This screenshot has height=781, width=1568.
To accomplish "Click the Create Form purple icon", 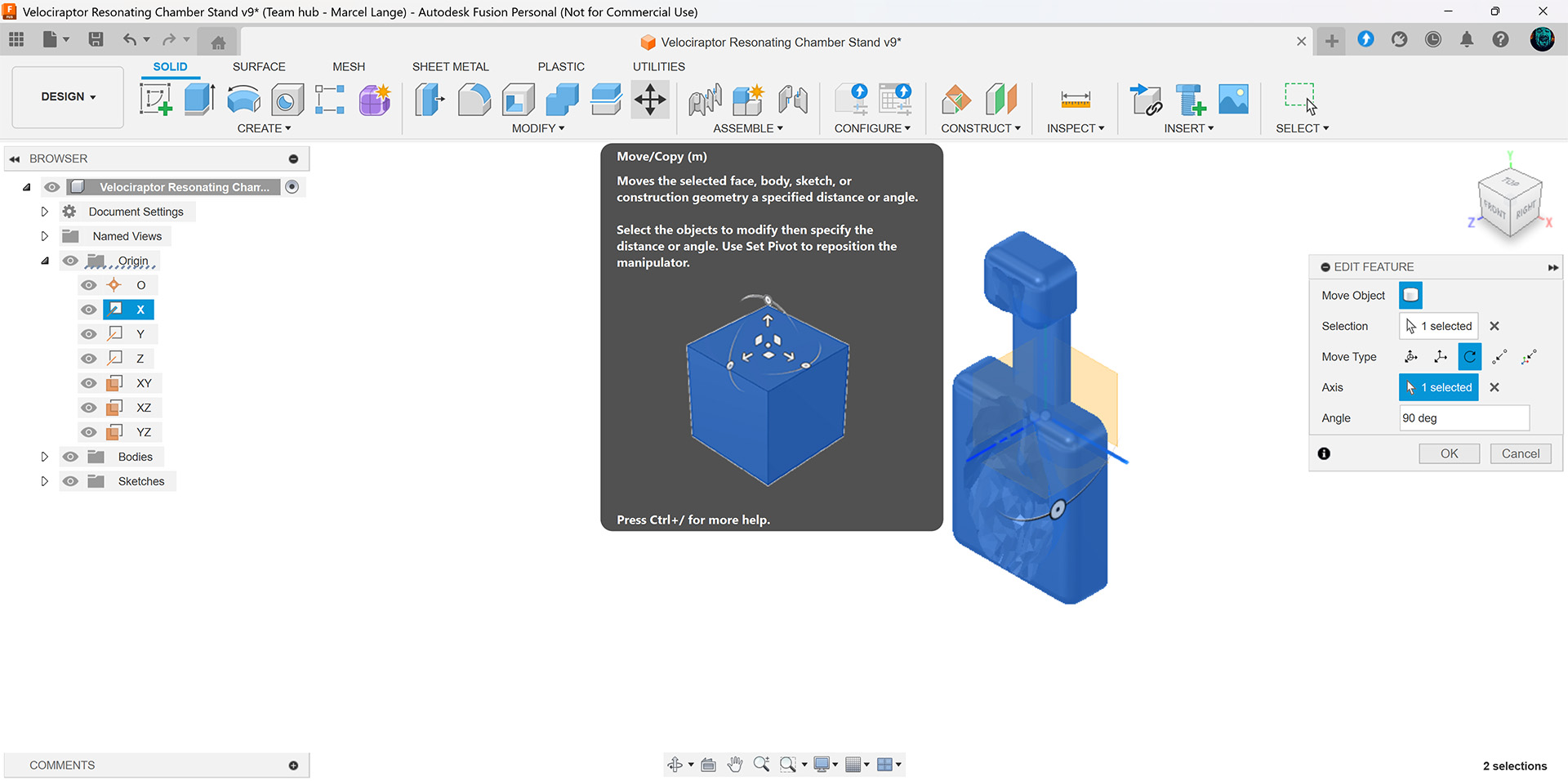I will tap(375, 100).
